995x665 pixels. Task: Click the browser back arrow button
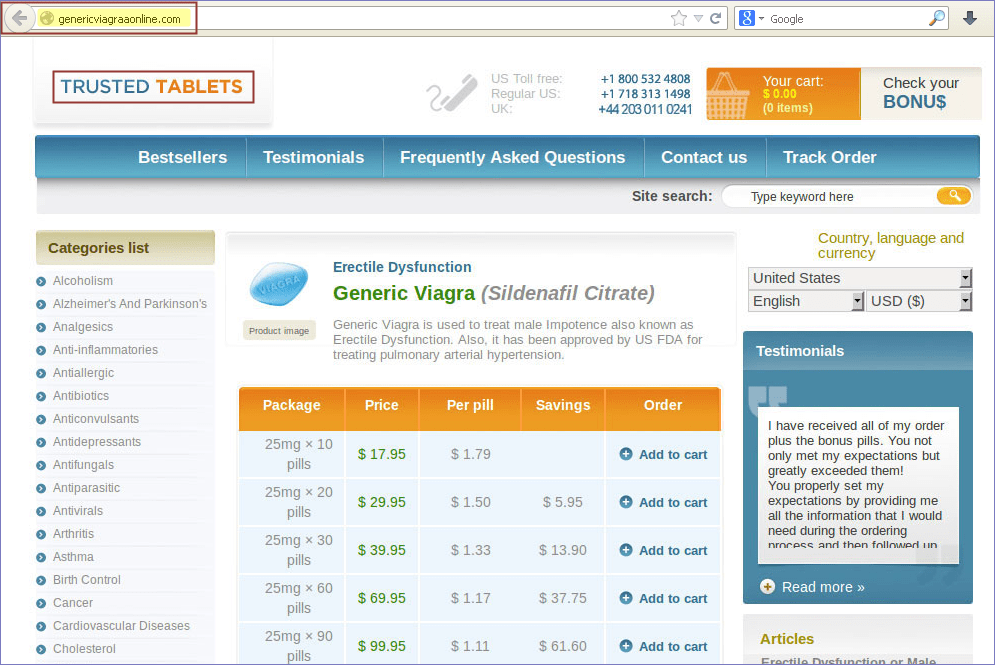19,19
